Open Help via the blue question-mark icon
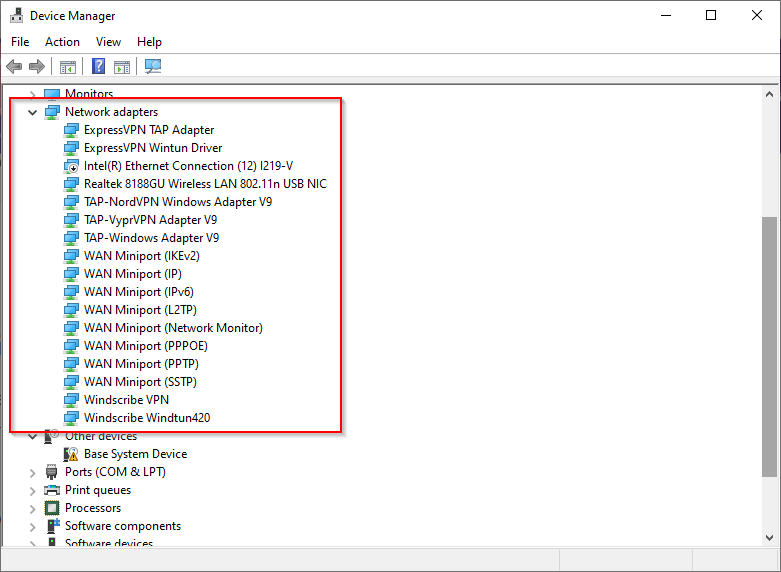 point(99,66)
